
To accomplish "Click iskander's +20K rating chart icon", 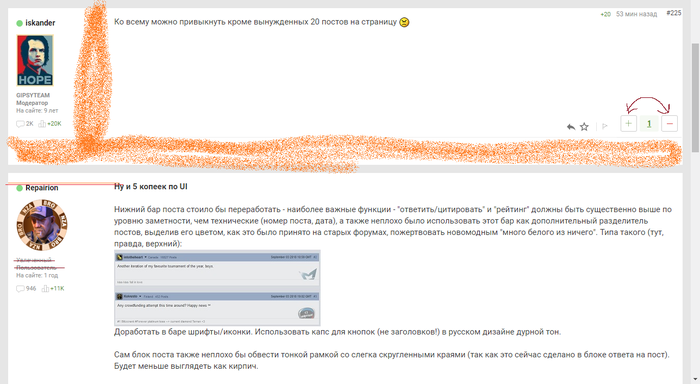I will 42,124.
